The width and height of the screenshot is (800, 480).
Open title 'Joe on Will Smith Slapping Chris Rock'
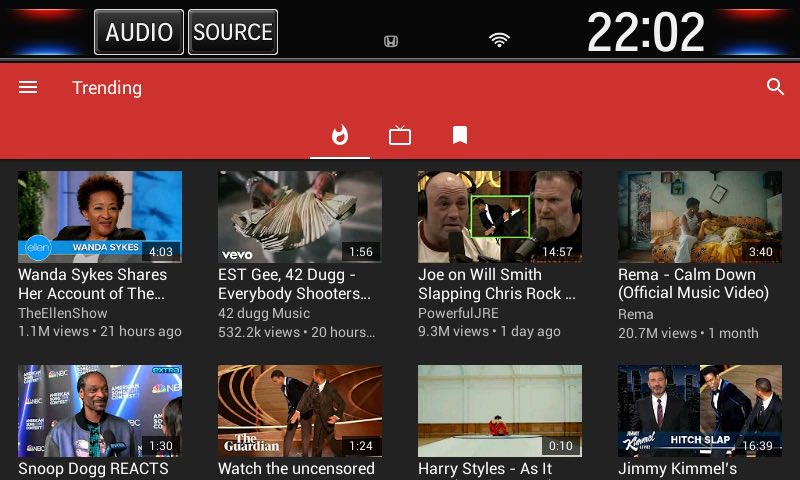497,284
